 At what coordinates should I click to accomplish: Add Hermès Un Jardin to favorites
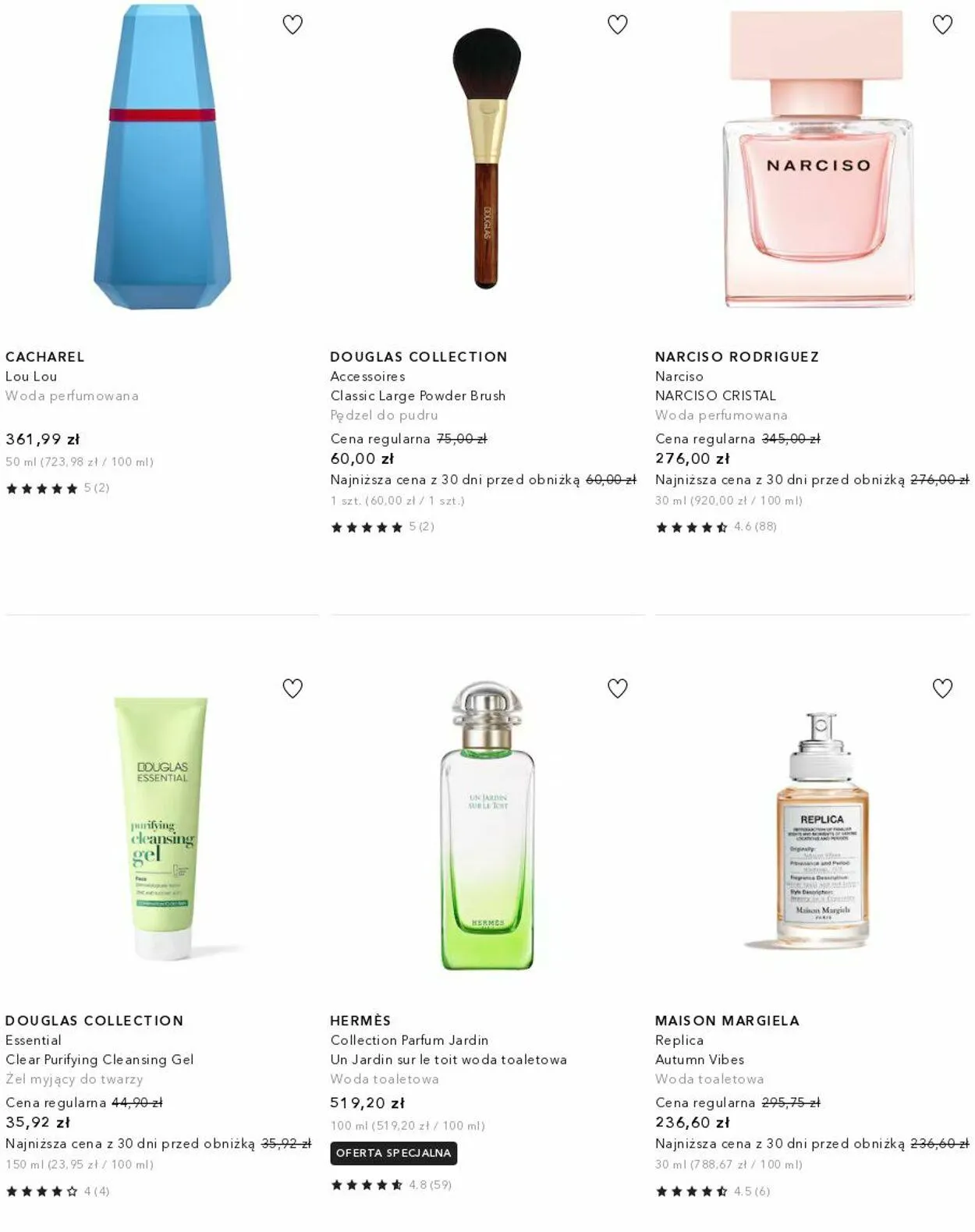click(x=618, y=689)
